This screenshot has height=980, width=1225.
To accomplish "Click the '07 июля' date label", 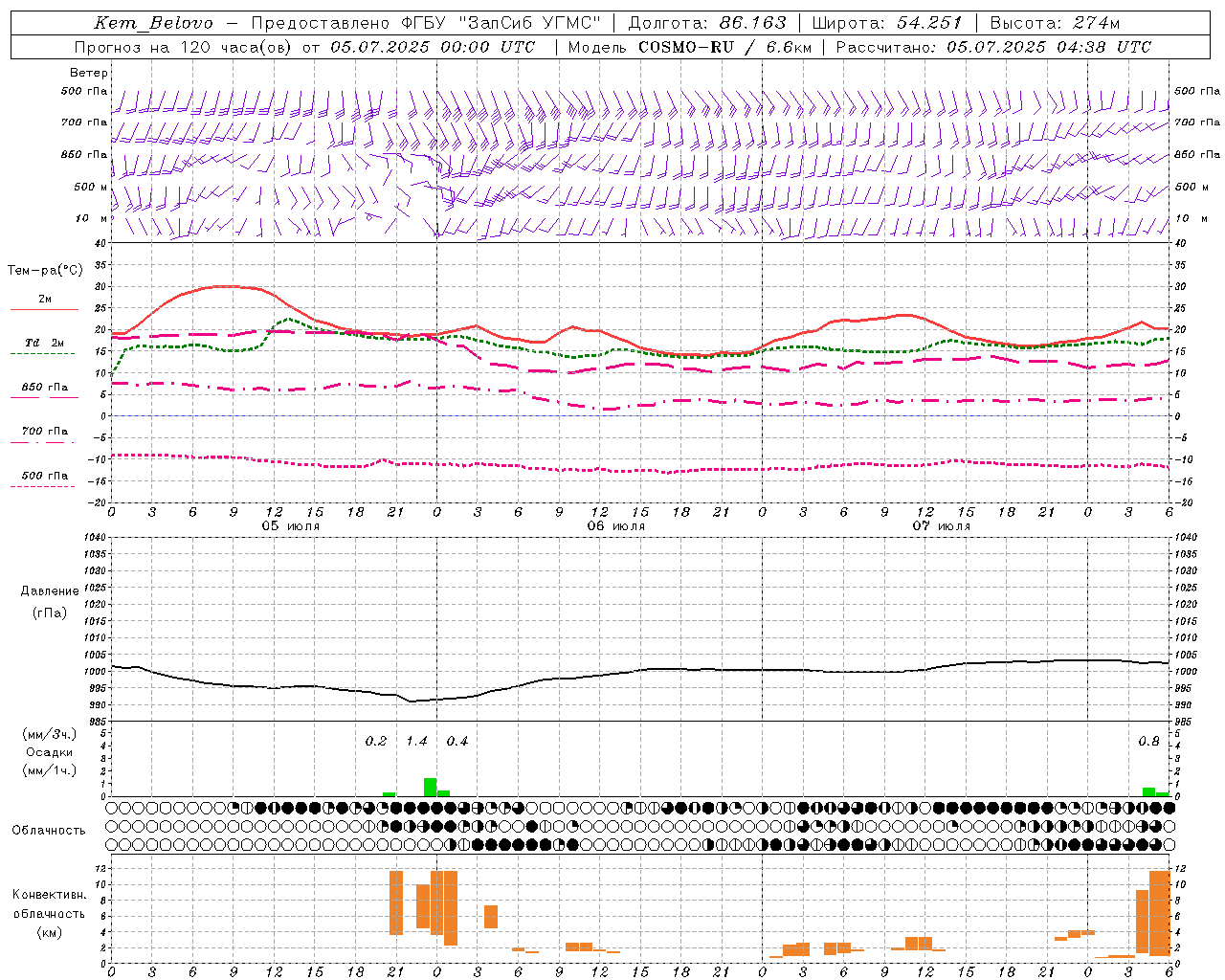I will (x=941, y=526).
